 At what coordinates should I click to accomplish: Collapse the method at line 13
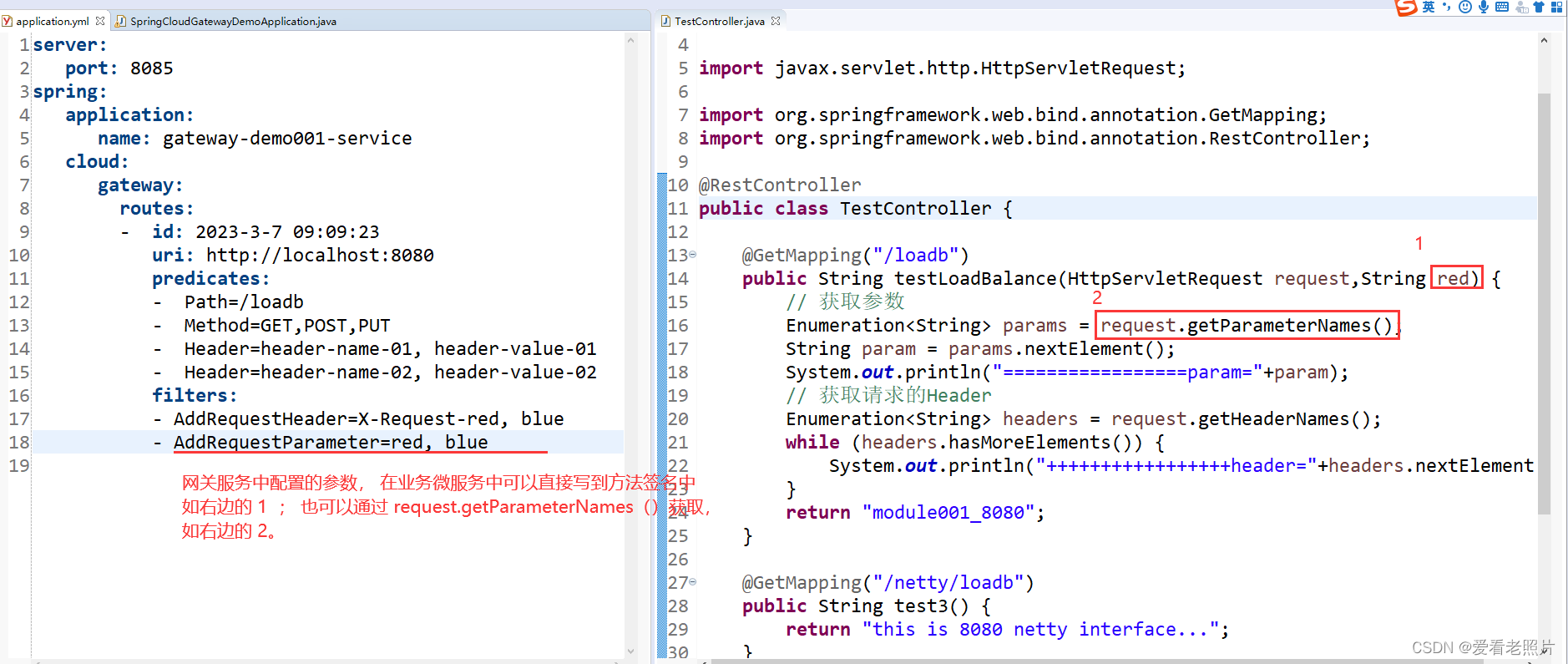point(692,255)
